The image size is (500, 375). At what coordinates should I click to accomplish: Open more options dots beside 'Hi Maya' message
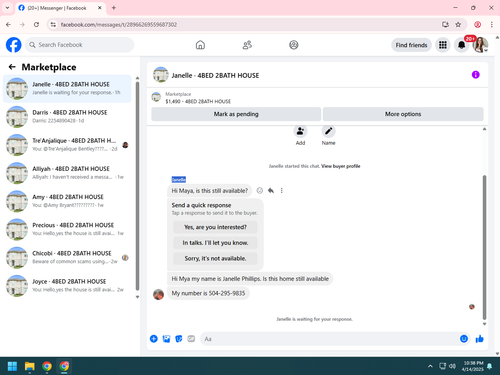click(282, 190)
